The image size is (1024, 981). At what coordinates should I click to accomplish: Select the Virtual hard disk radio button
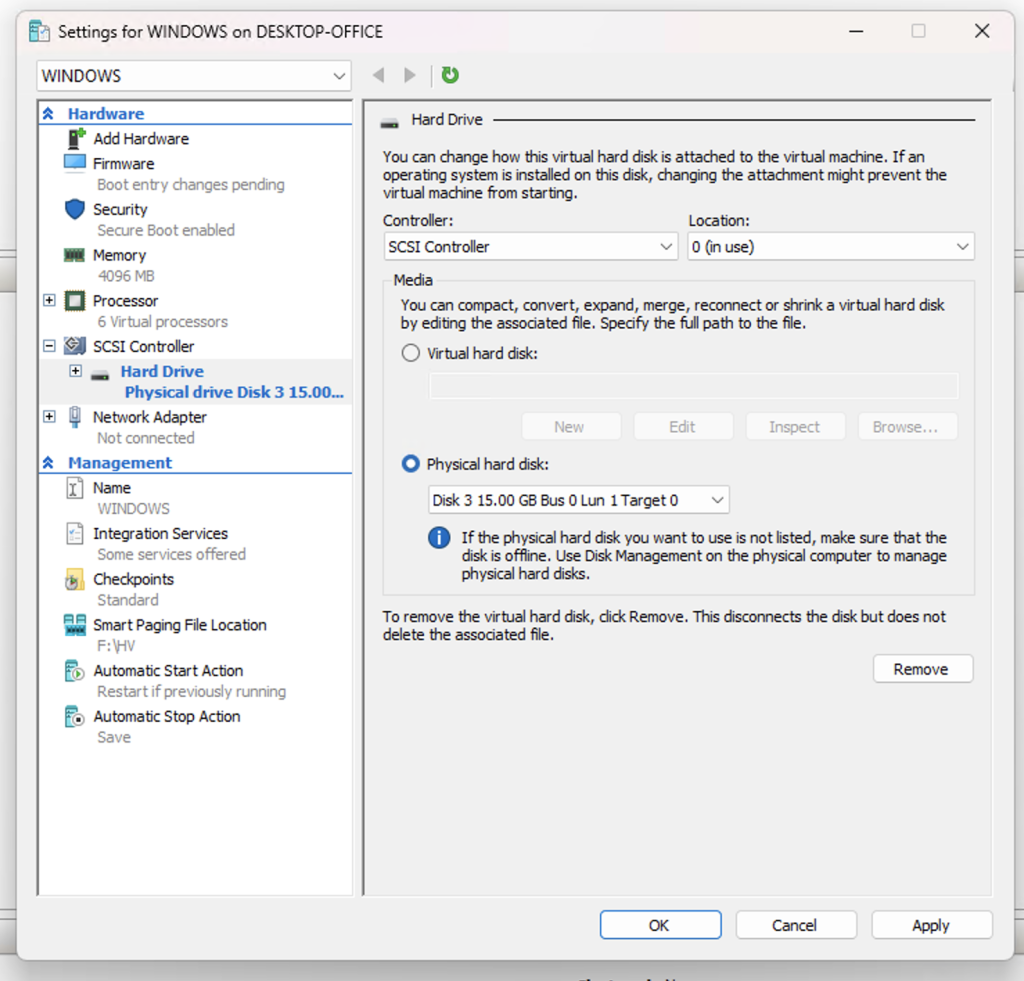click(410, 353)
